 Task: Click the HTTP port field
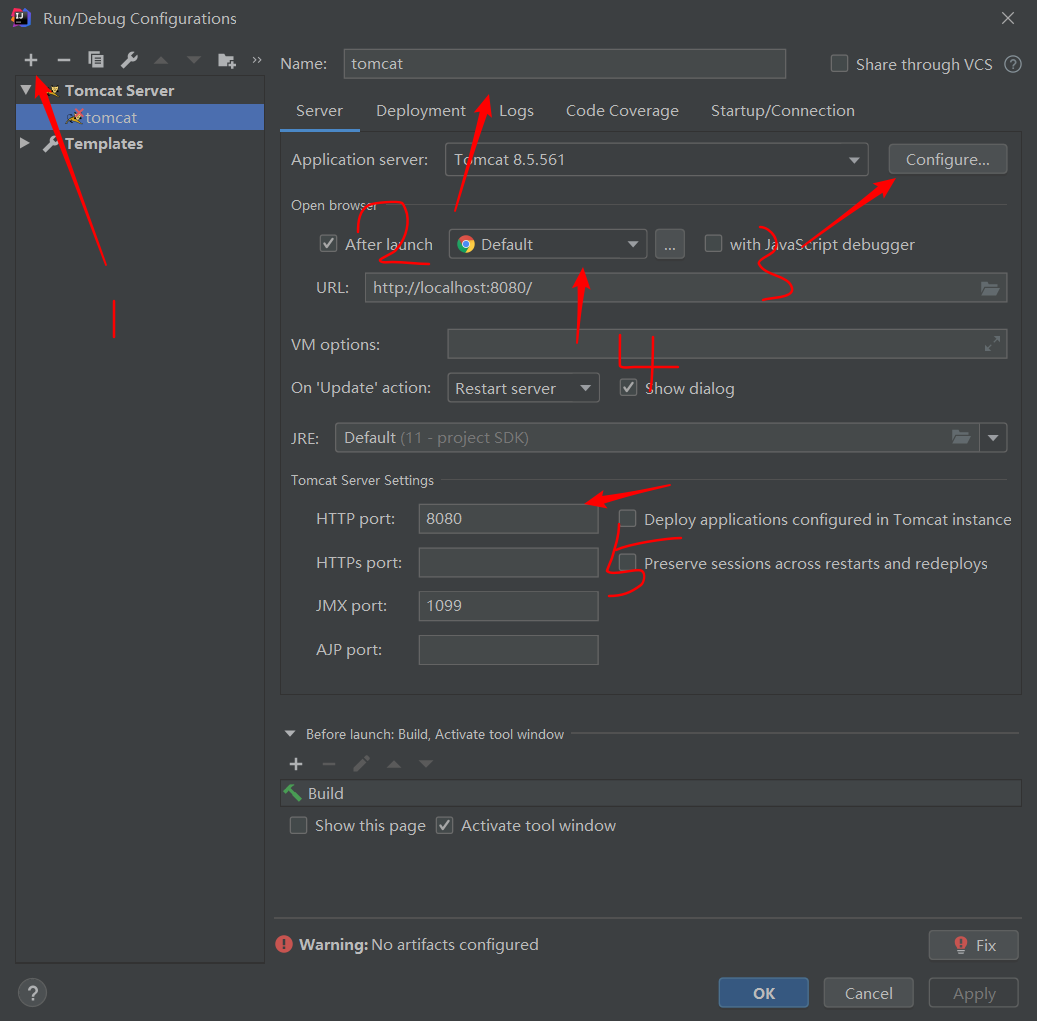click(509, 518)
